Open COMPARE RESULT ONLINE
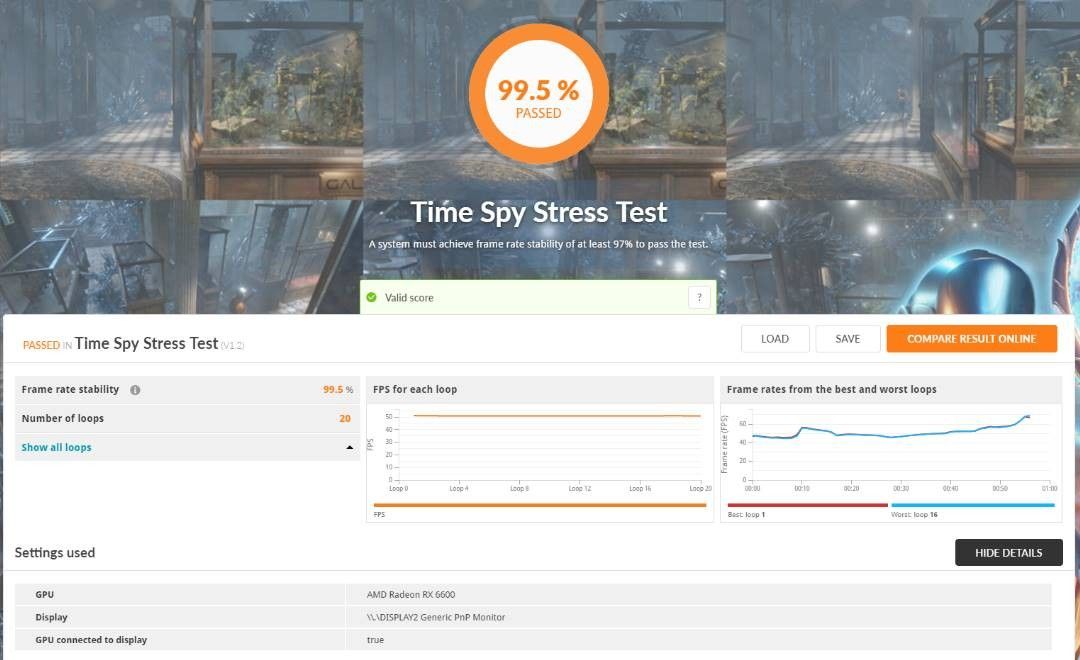 pyautogui.click(x=971, y=339)
